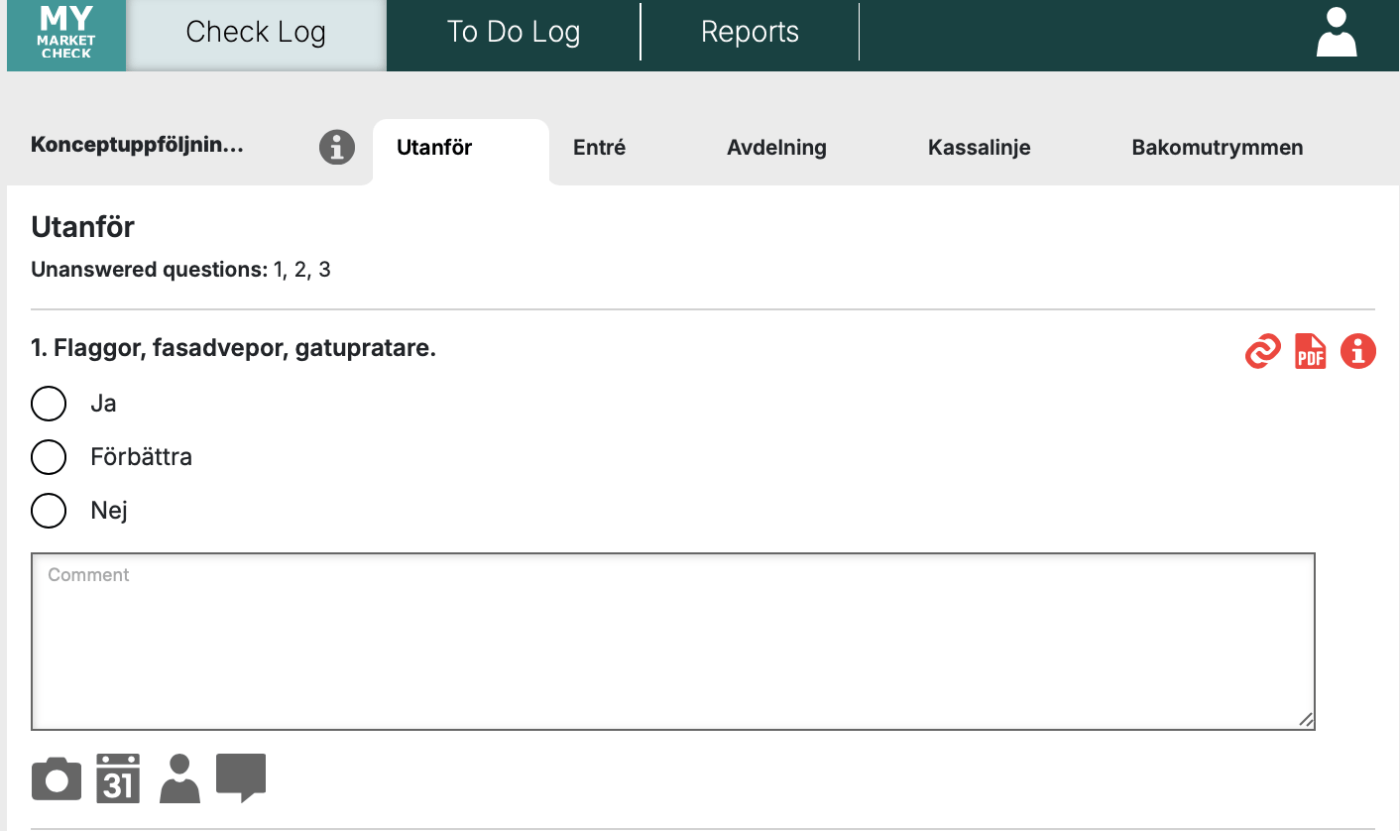The width and height of the screenshot is (1400, 831).
Task: Open the Kassalinje tab
Action: tap(978, 148)
